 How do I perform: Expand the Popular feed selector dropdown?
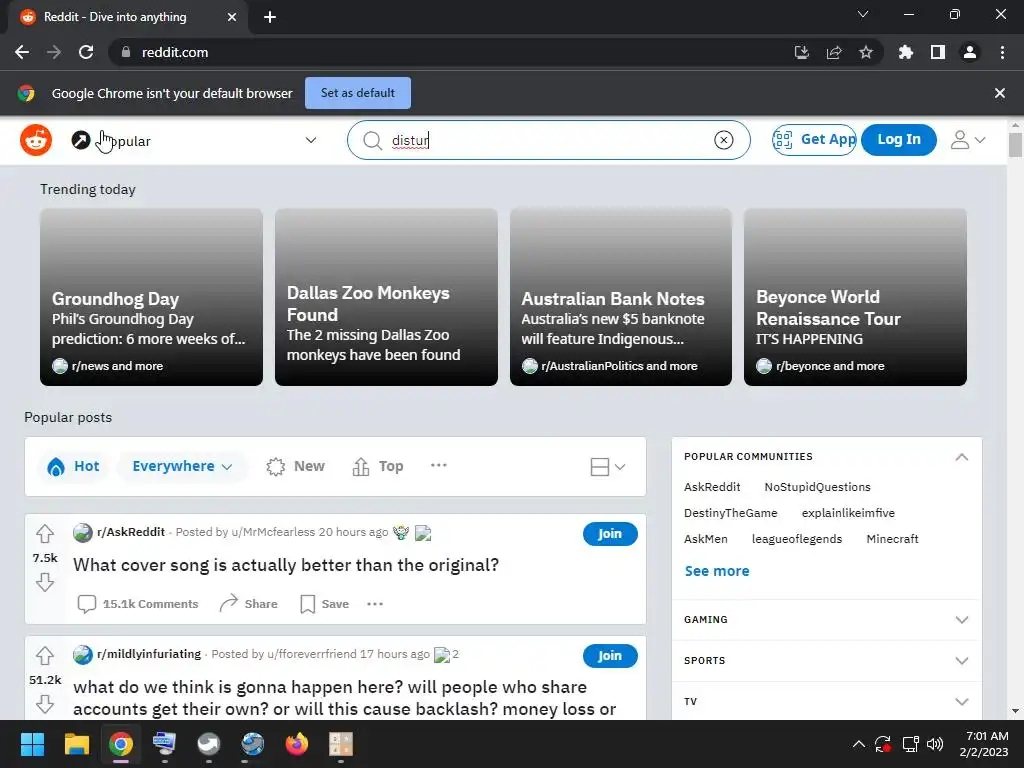(x=311, y=140)
